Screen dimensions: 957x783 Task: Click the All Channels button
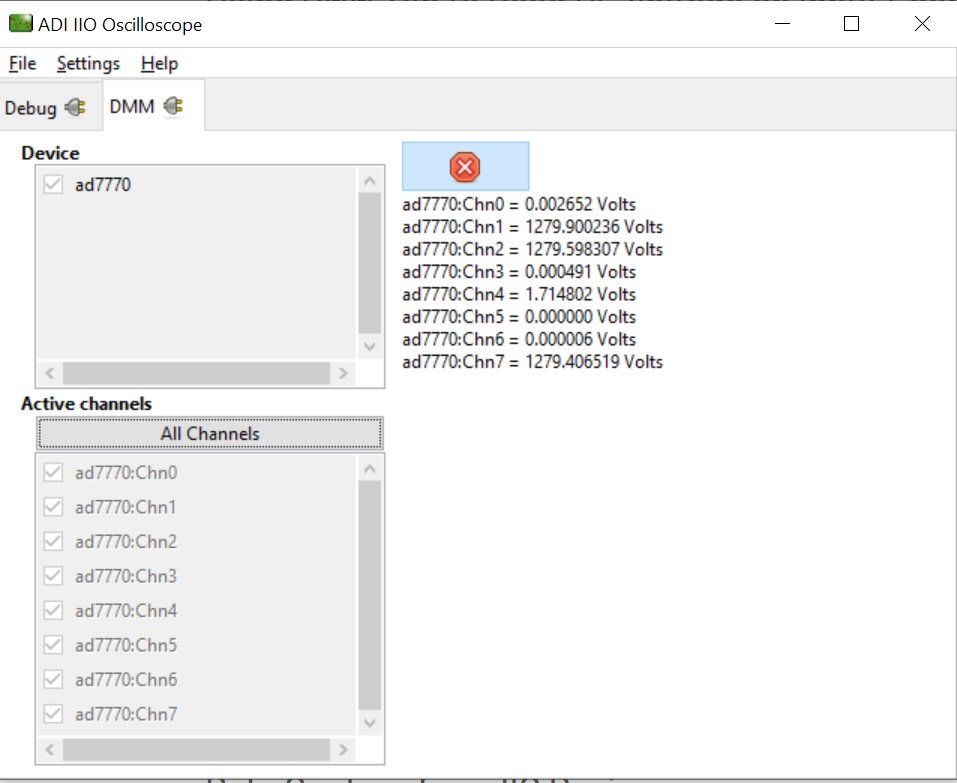coord(210,433)
